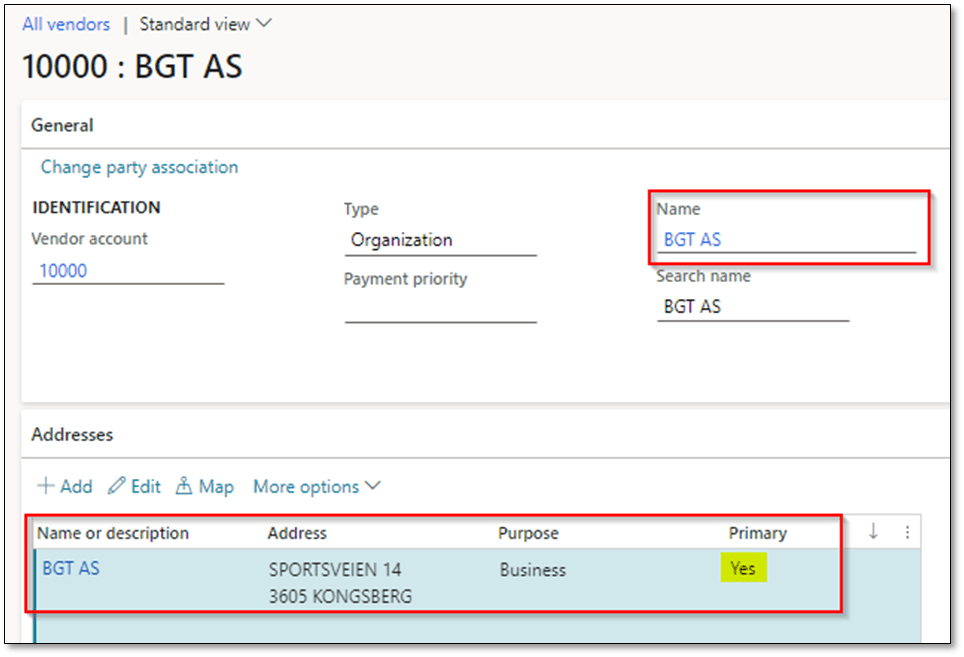The width and height of the screenshot is (964, 657).
Task: Click the Address column header
Action: click(297, 533)
